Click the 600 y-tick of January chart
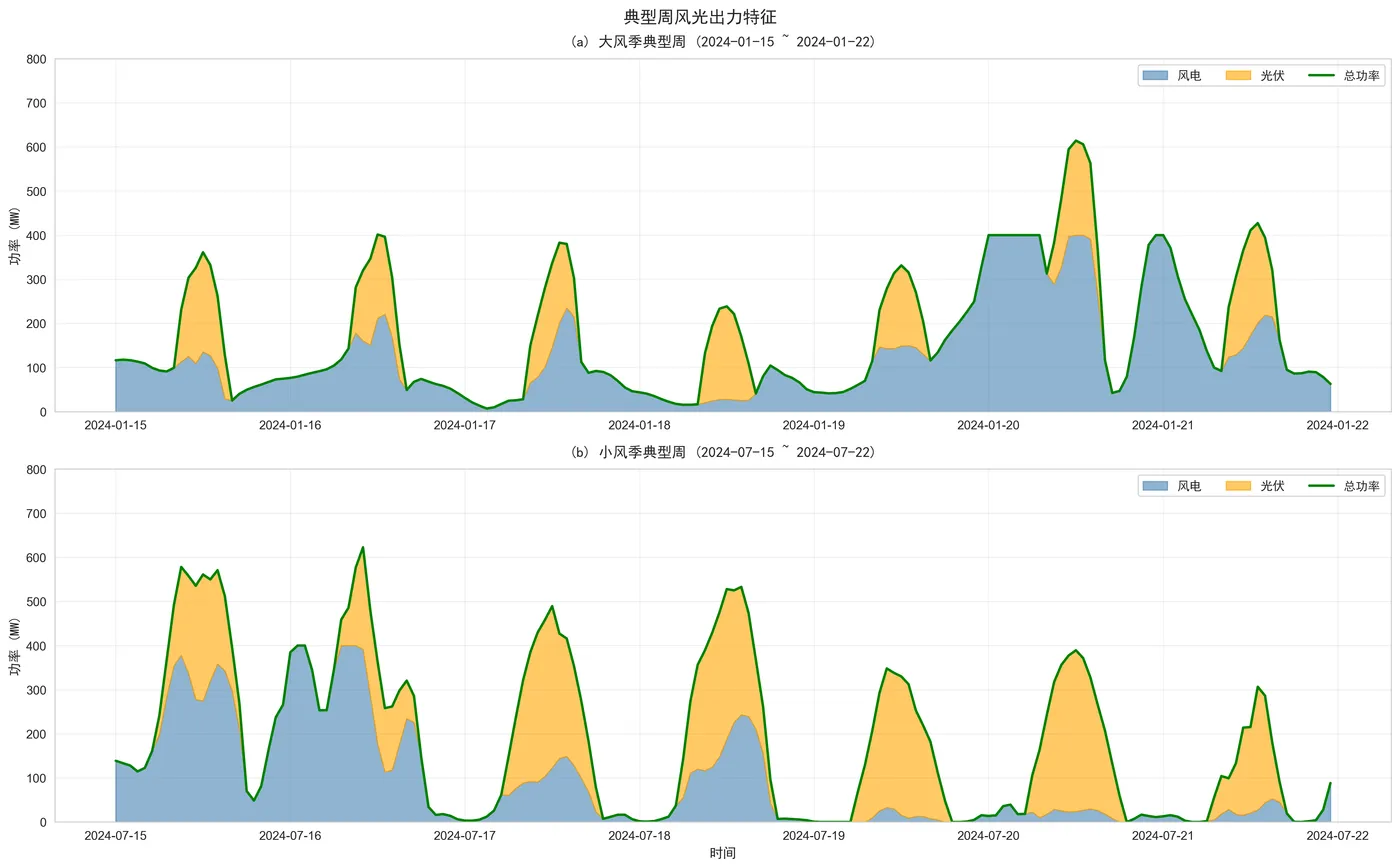 (x=35, y=148)
